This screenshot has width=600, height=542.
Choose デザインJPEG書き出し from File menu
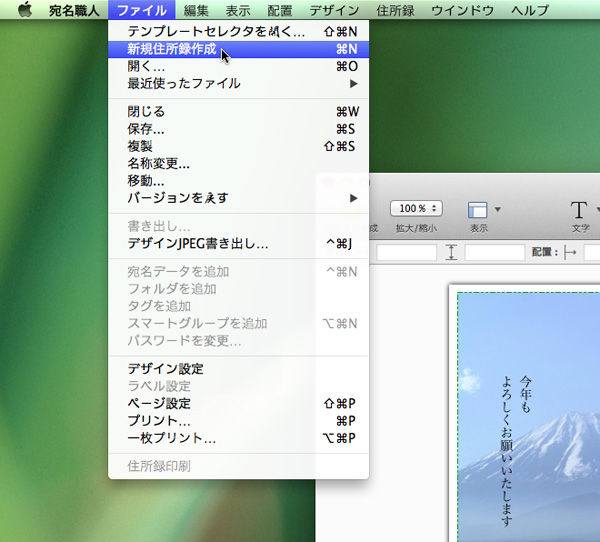tap(197, 243)
